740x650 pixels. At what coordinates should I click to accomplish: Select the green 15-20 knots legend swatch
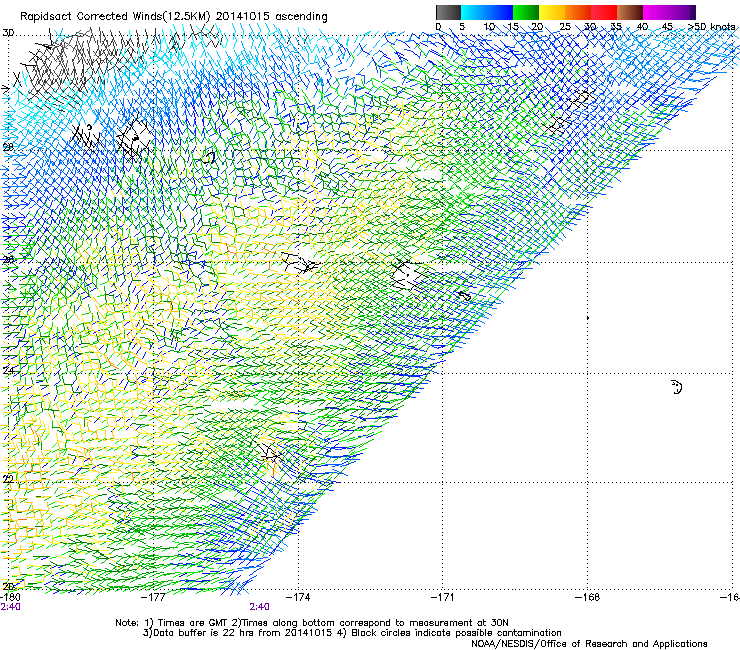click(x=526, y=12)
